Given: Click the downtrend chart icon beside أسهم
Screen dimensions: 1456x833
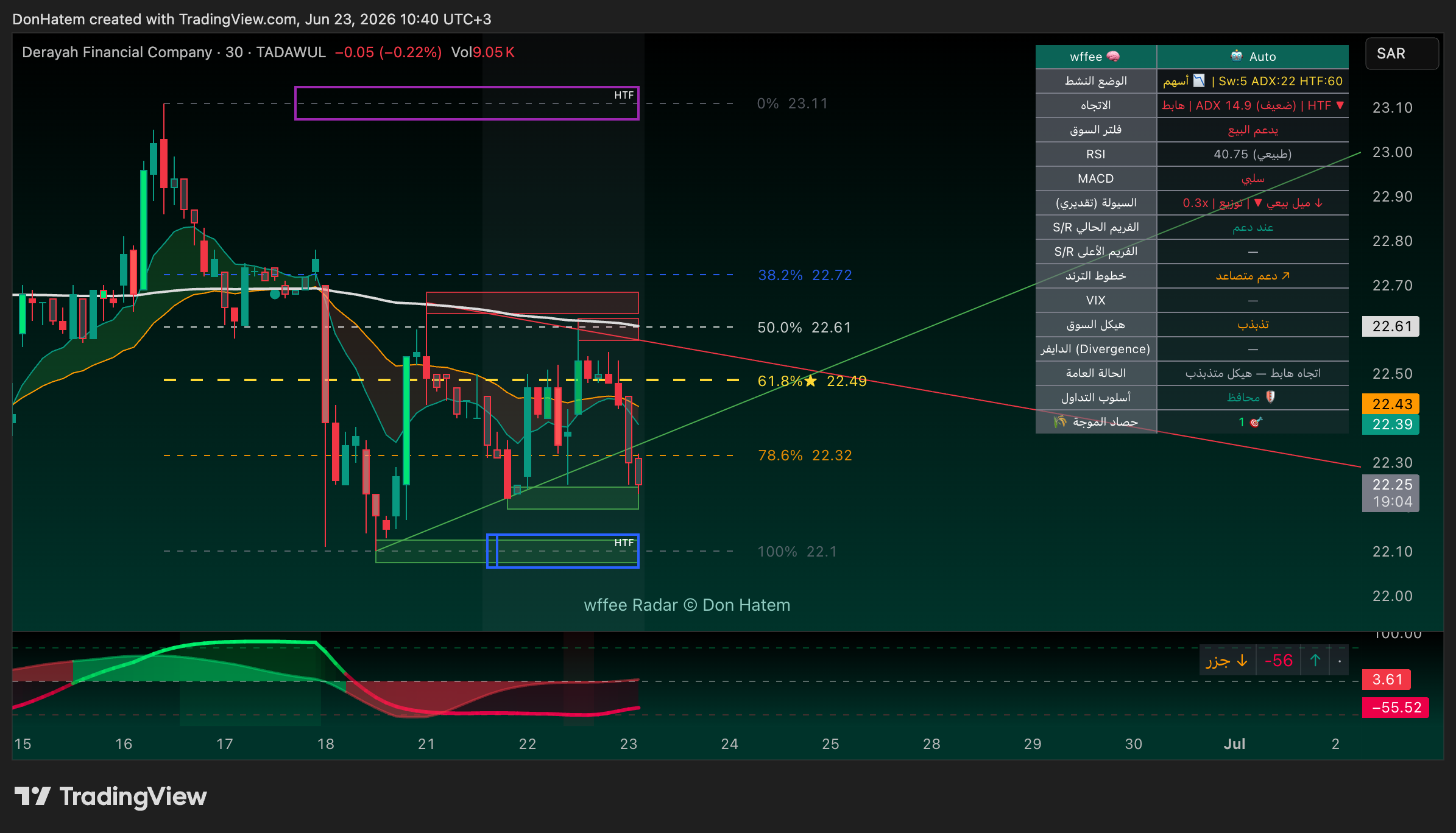Looking at the screenshot, I should (1199, 80).
